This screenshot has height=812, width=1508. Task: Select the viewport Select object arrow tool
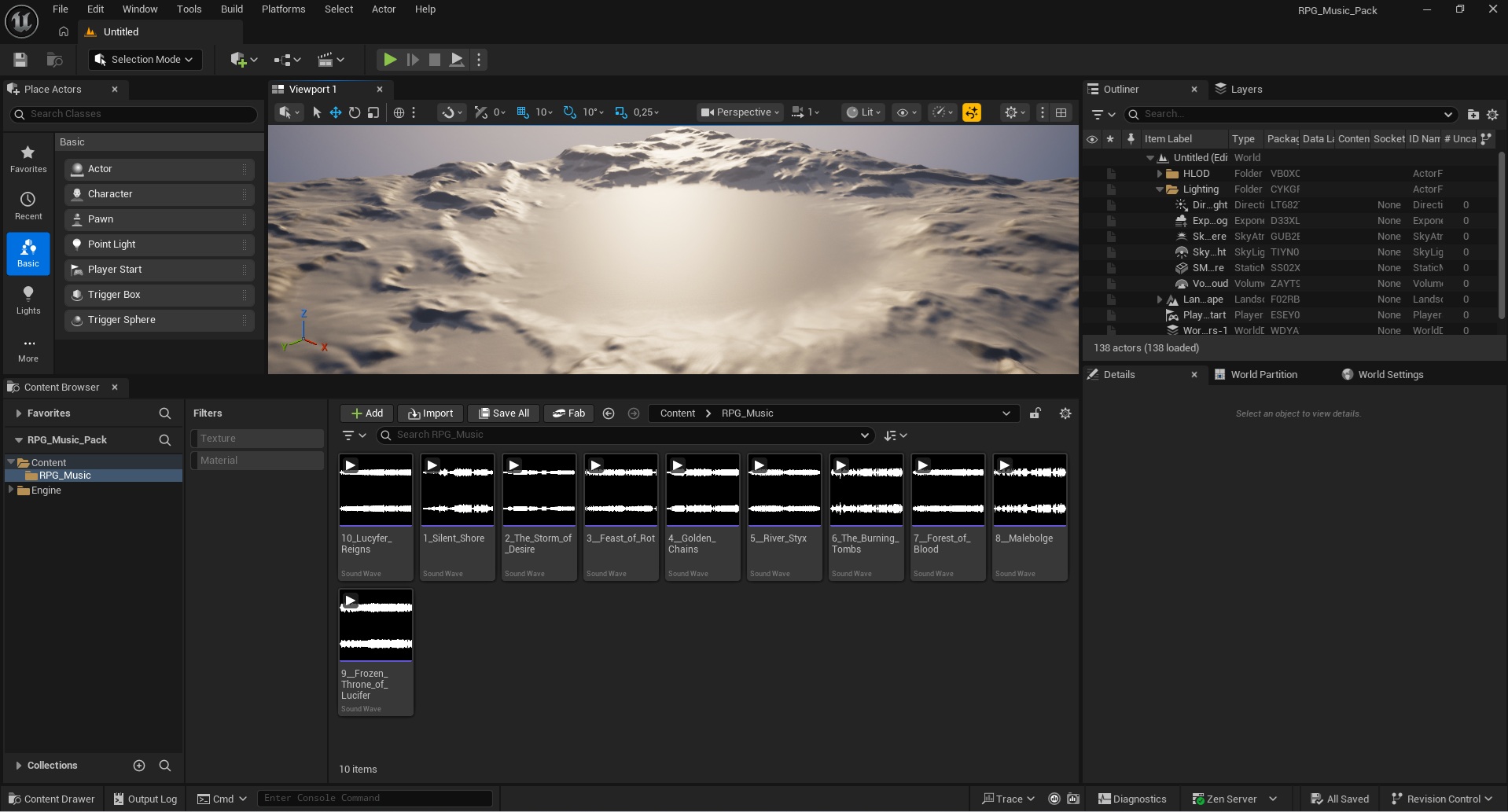317,112
